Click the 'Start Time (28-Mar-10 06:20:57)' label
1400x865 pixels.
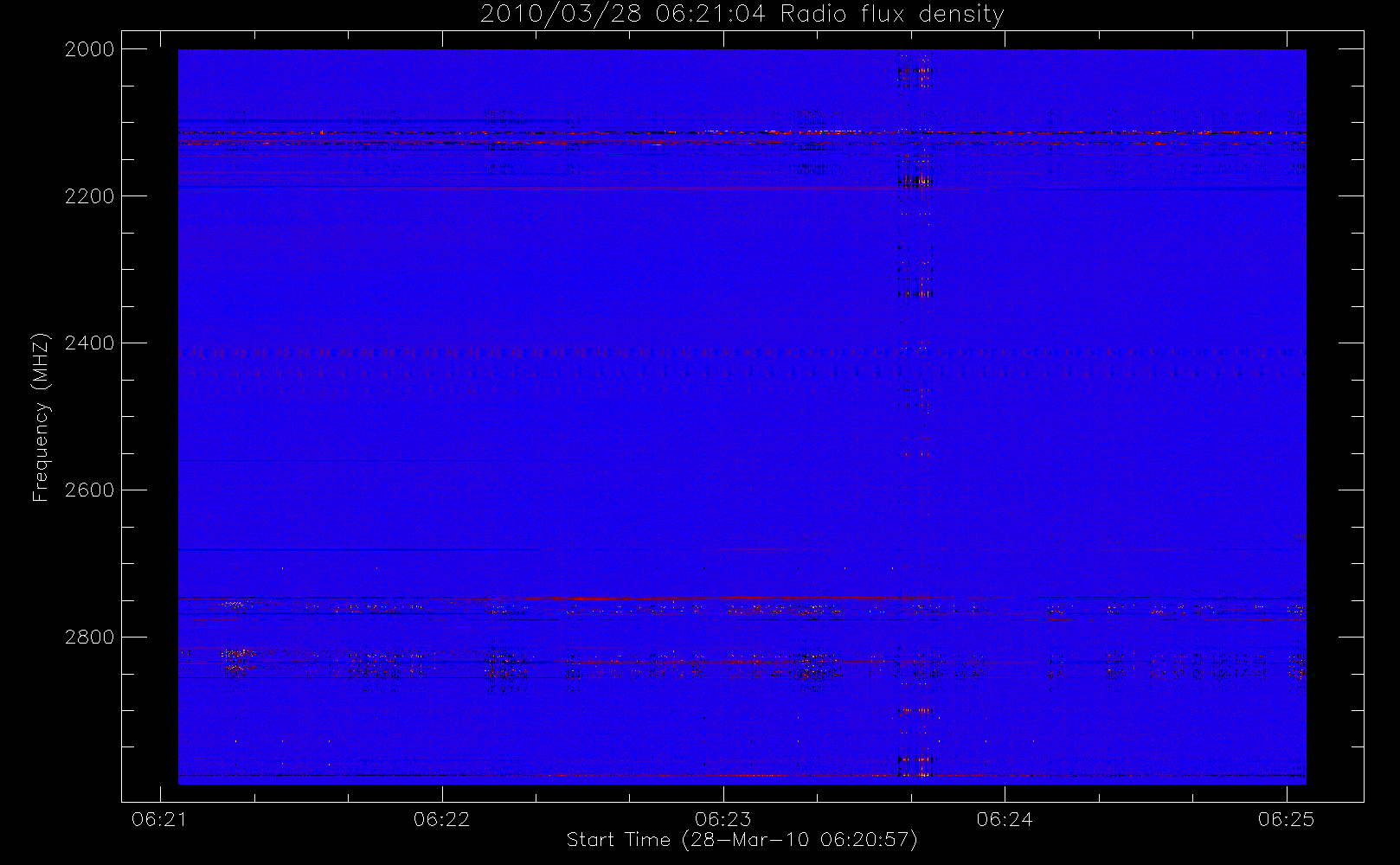(742, 840)
